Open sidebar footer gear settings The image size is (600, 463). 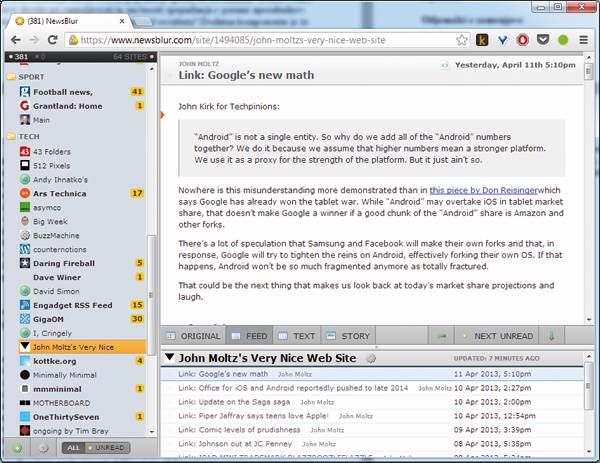[x=44, y=448]
